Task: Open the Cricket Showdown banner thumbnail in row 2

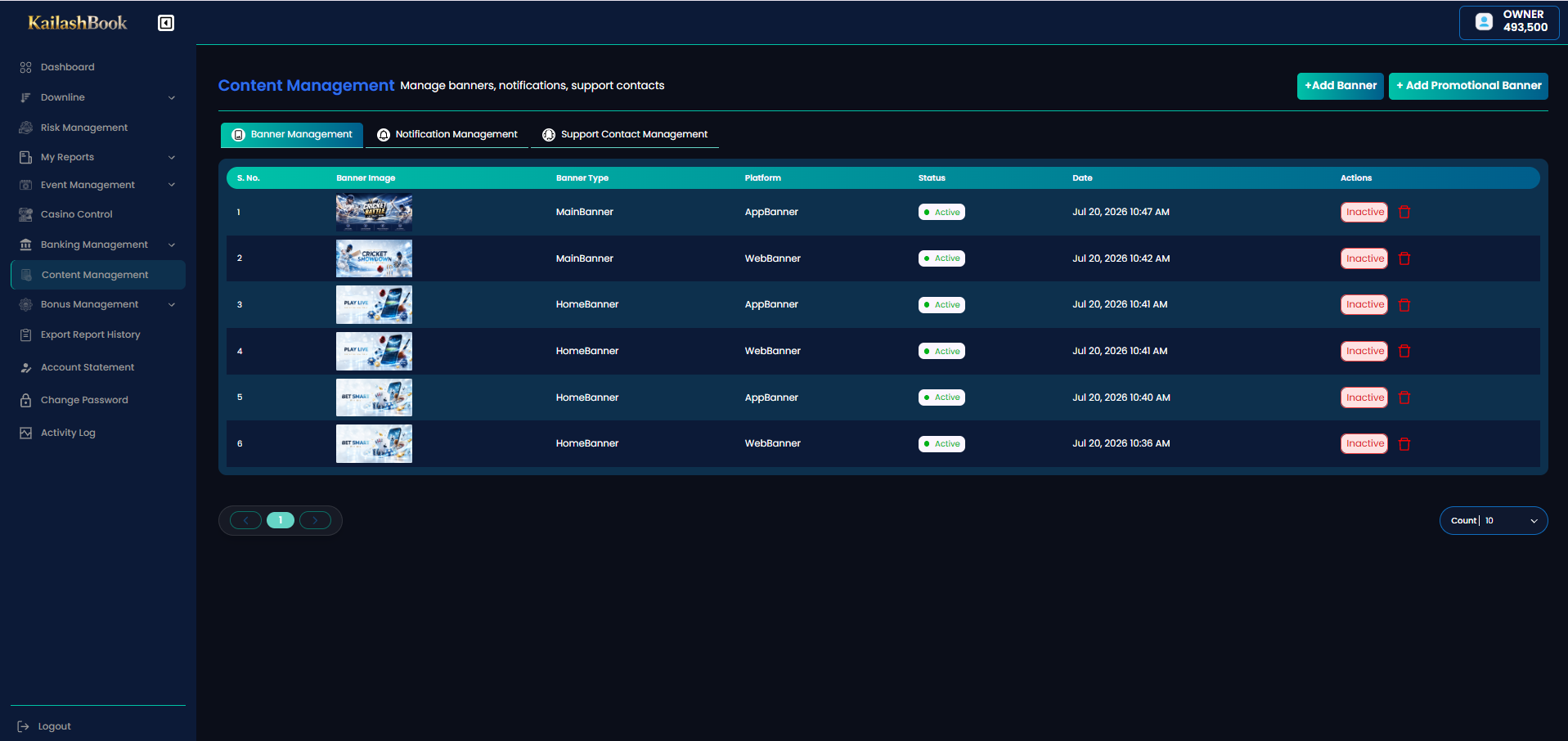Action: pyautogui.click(x=374, y=258)
